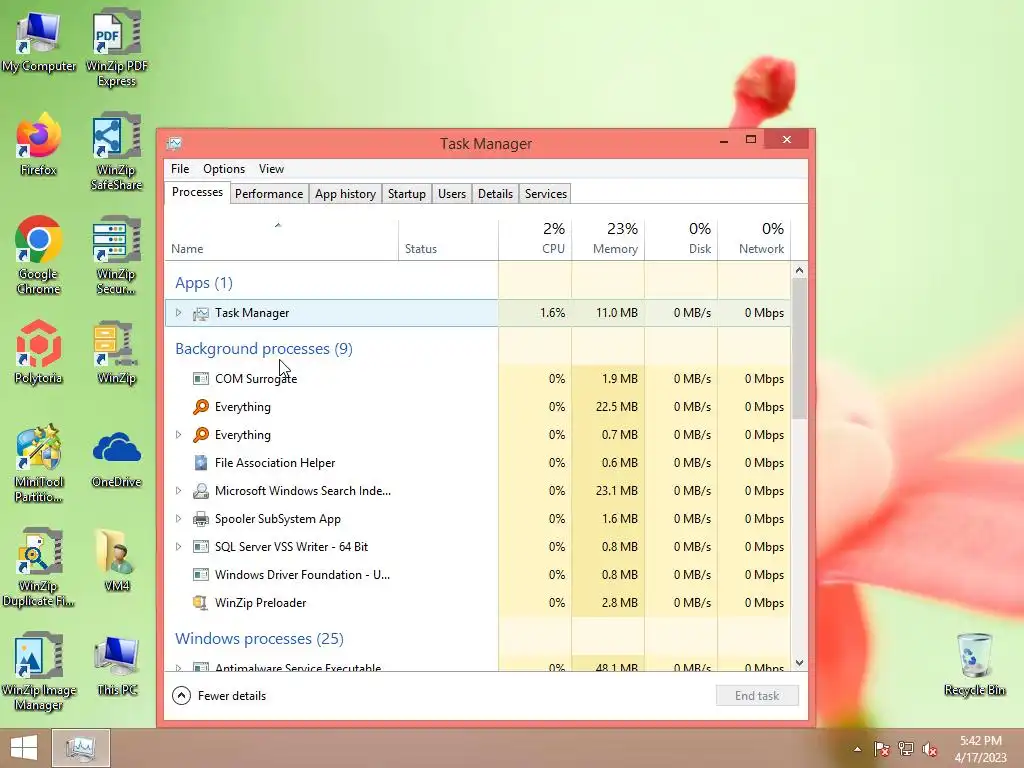This screenshot has height=768, width=1024.
Task: Switch to the Performance tab
Action: [x=269, y=194]
